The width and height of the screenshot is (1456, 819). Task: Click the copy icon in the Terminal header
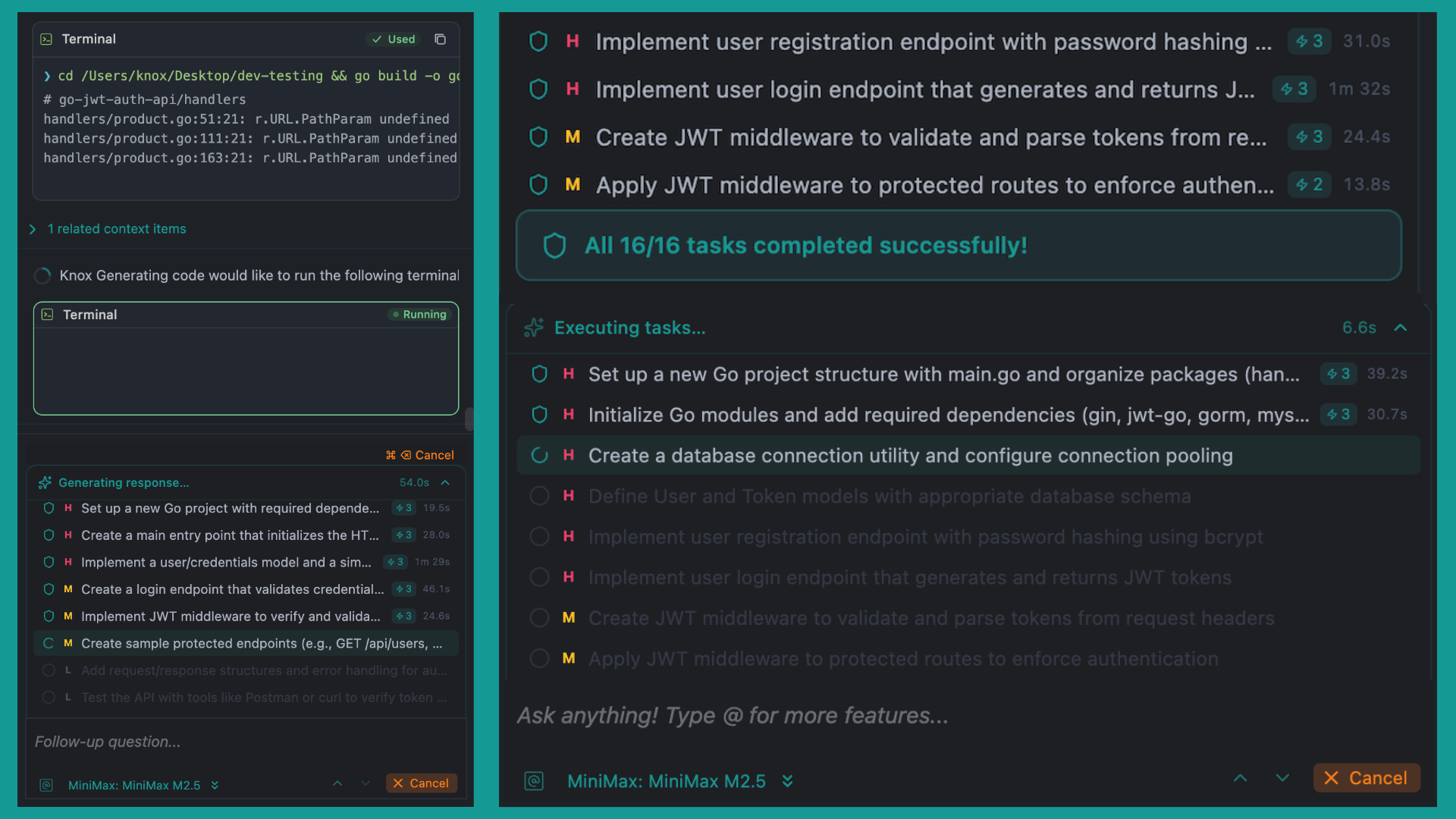(440, 39)
